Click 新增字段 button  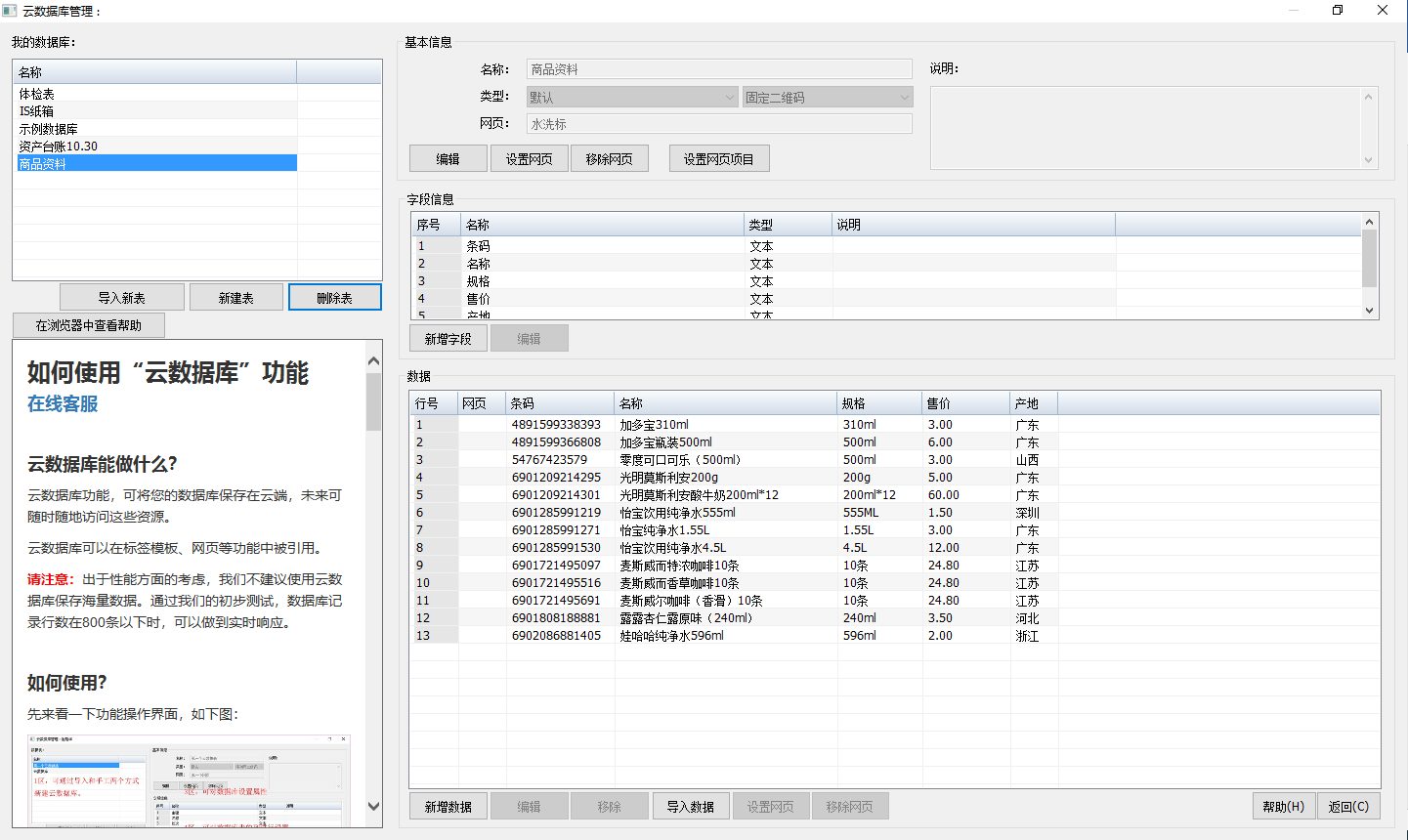point(448,339)
